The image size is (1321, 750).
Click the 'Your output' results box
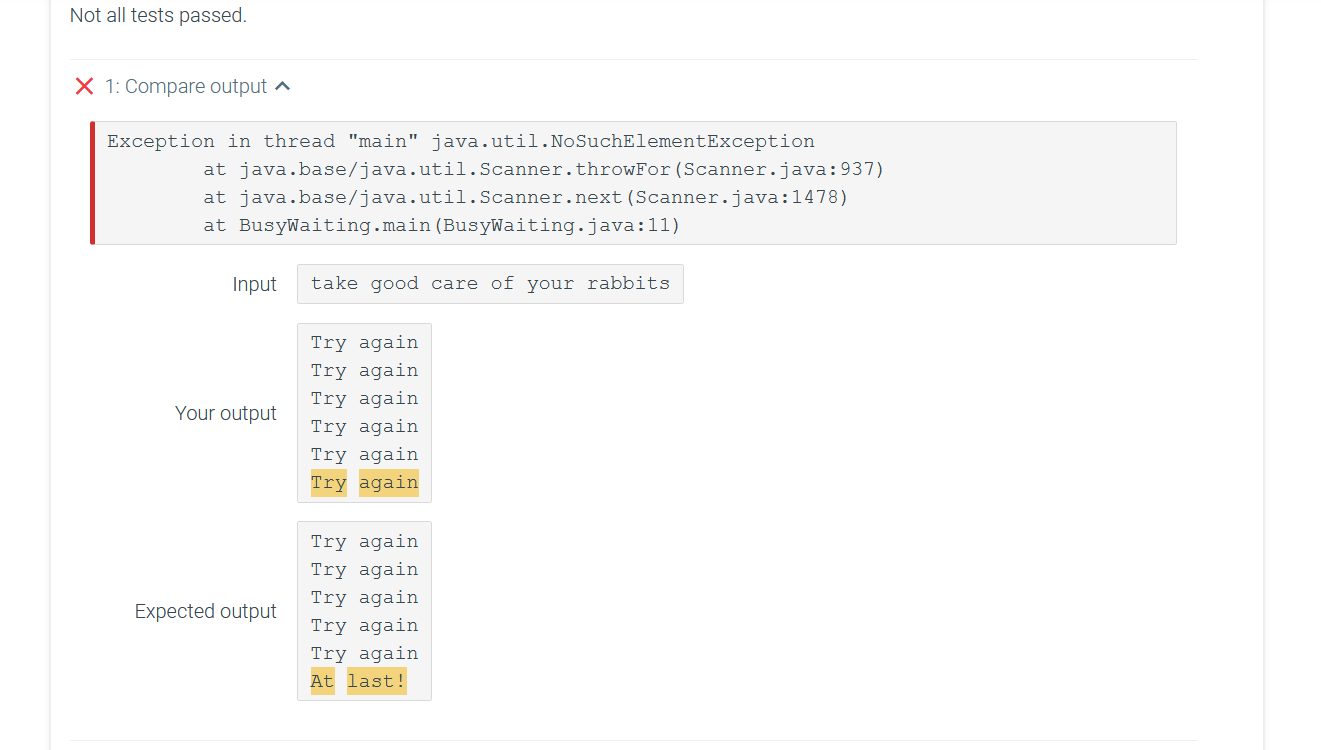tap(364, 412)
